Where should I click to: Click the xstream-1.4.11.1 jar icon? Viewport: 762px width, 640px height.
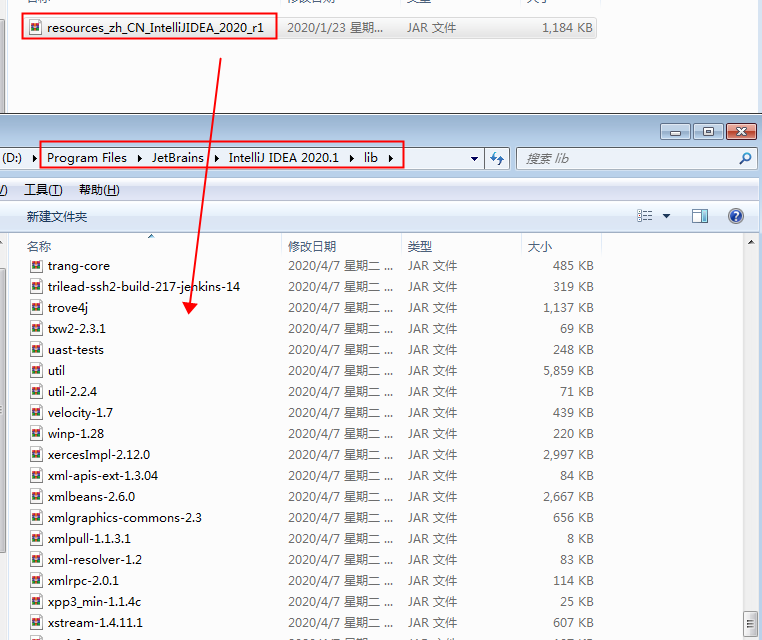[36, 623]
